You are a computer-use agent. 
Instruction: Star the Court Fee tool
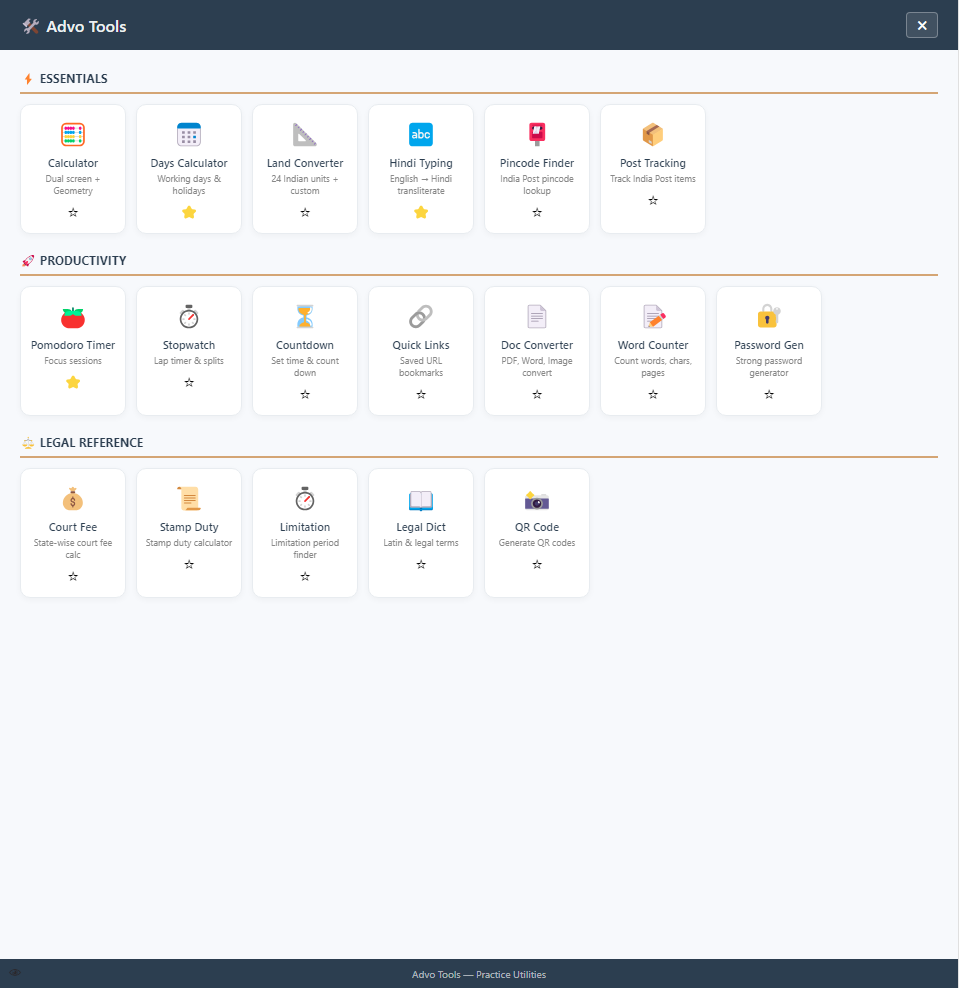point(73,577)
